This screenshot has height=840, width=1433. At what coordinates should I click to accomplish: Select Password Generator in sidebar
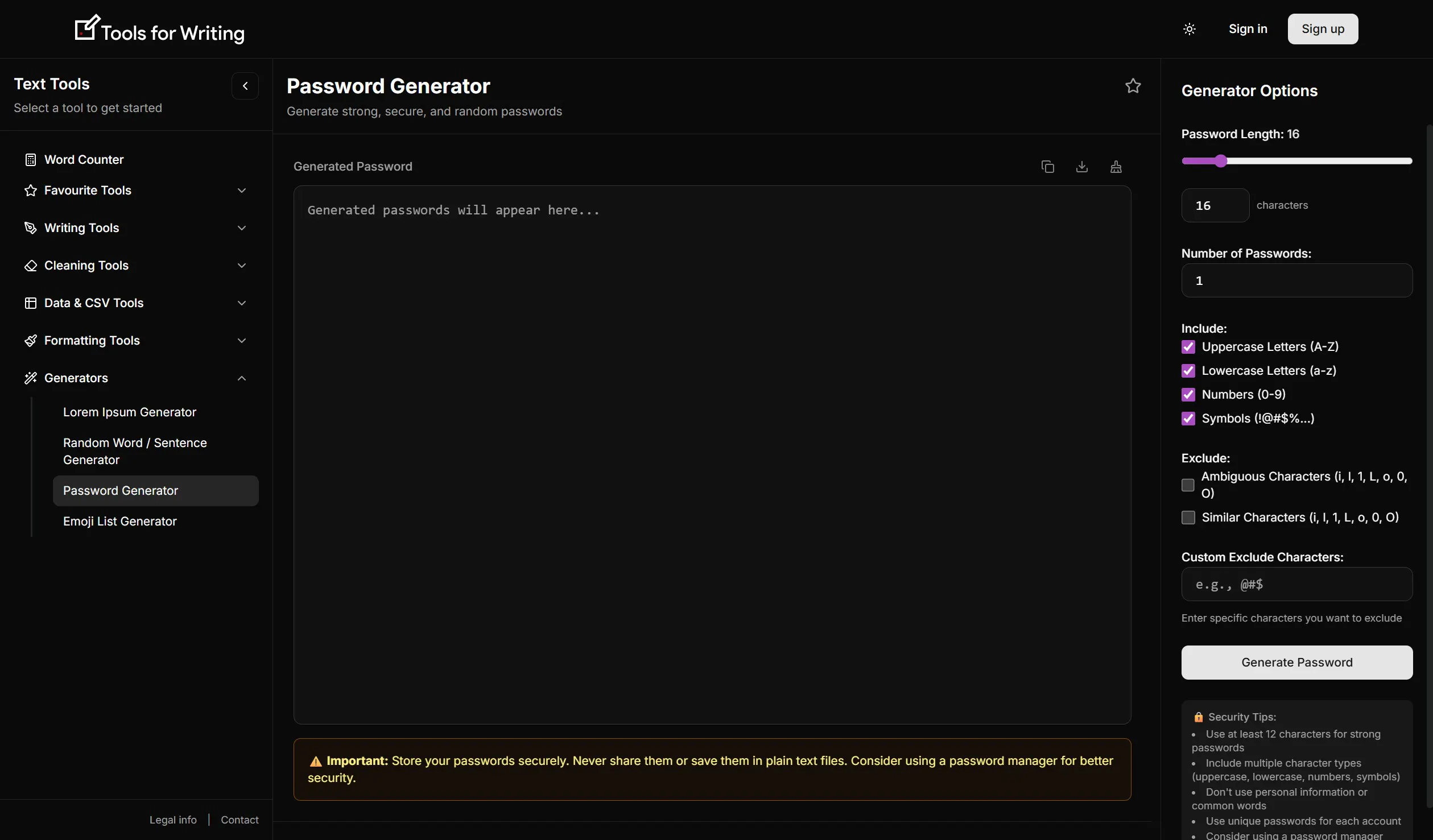[155, 491]
